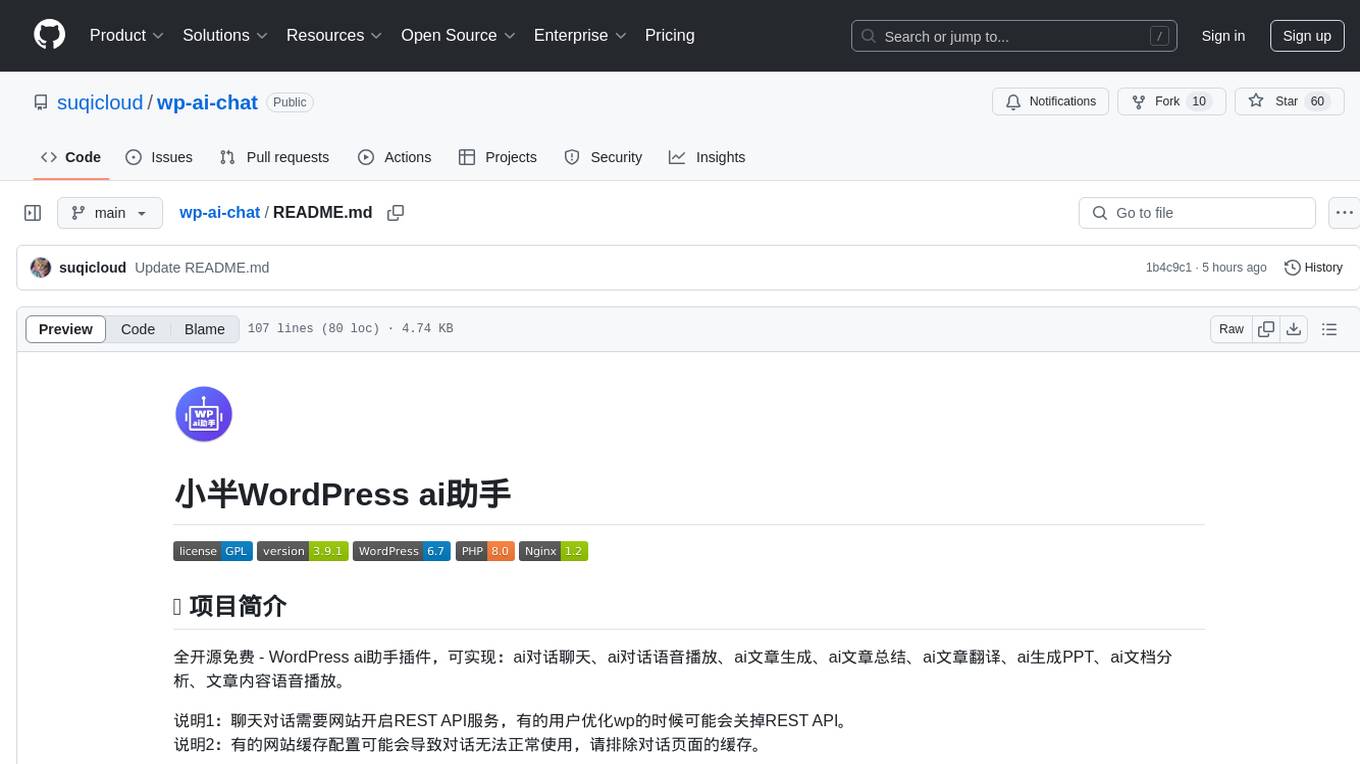
Task: Click the Sign up button
Action: tap(1307, 36)
